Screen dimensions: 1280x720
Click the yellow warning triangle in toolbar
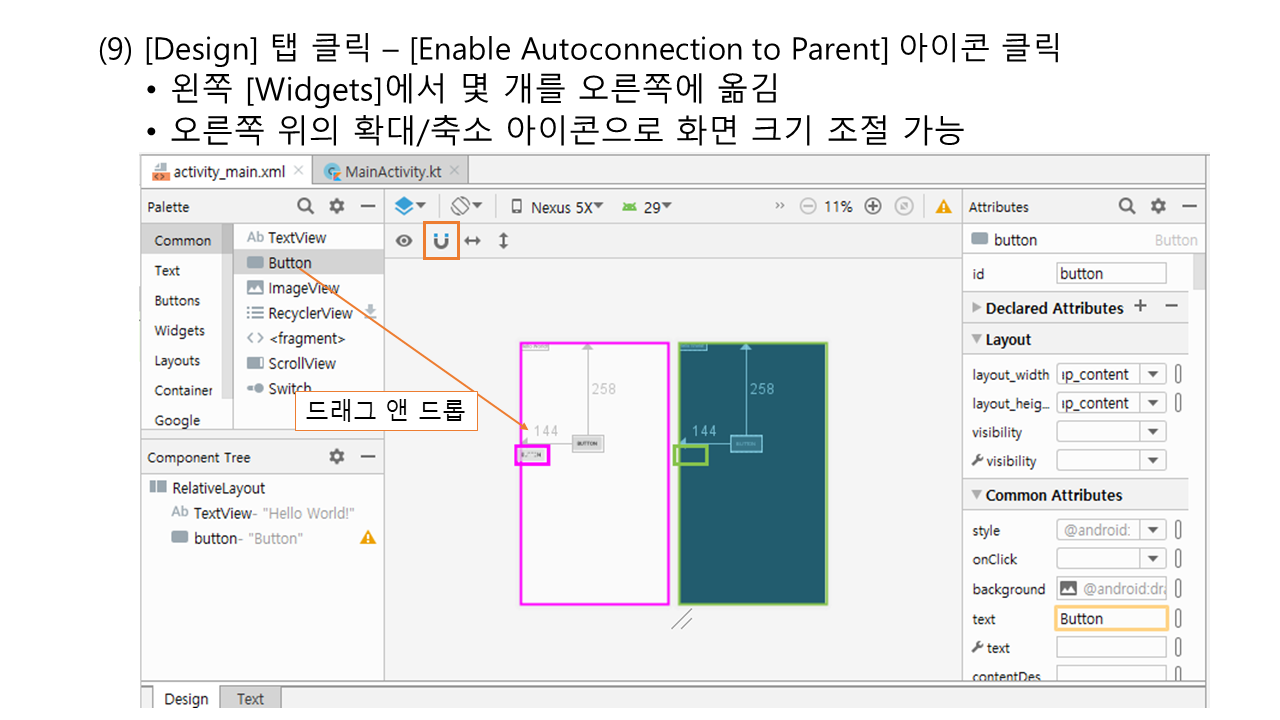(x=943, y=207)
